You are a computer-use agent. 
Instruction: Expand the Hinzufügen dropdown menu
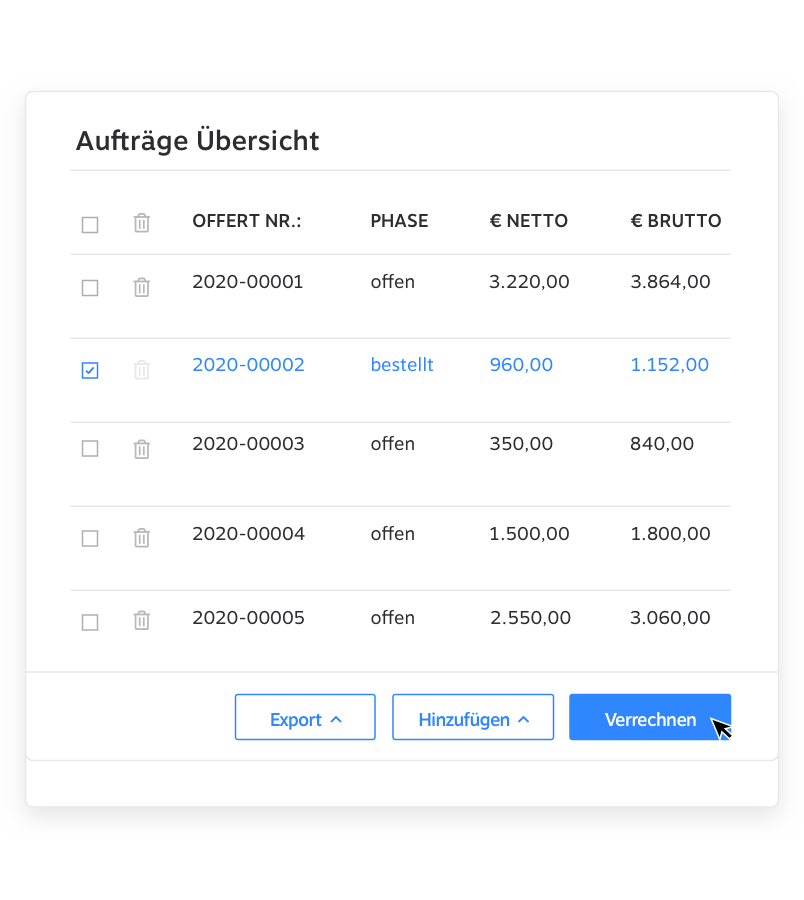pos(472,718)
